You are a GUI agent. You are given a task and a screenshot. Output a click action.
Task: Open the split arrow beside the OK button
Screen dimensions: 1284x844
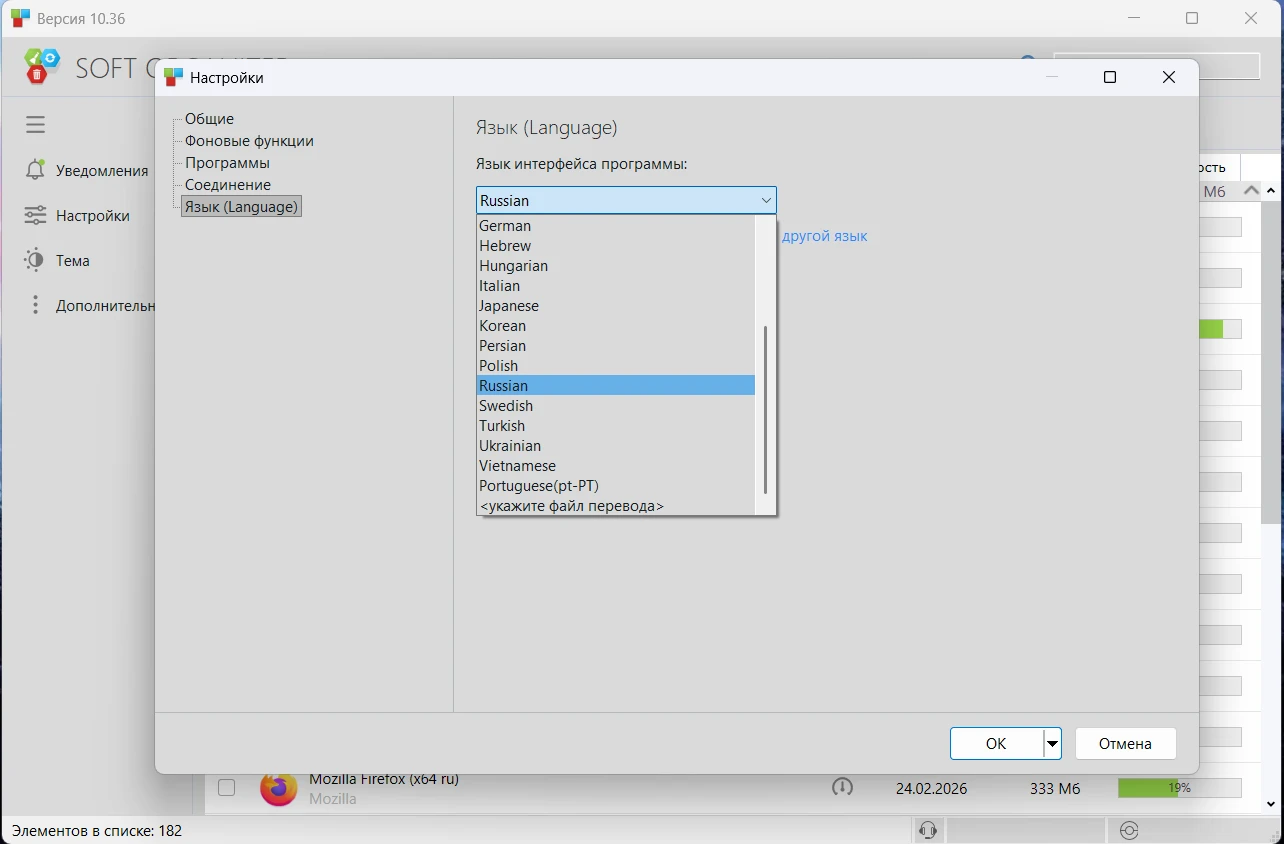[x=1052, y=744]
